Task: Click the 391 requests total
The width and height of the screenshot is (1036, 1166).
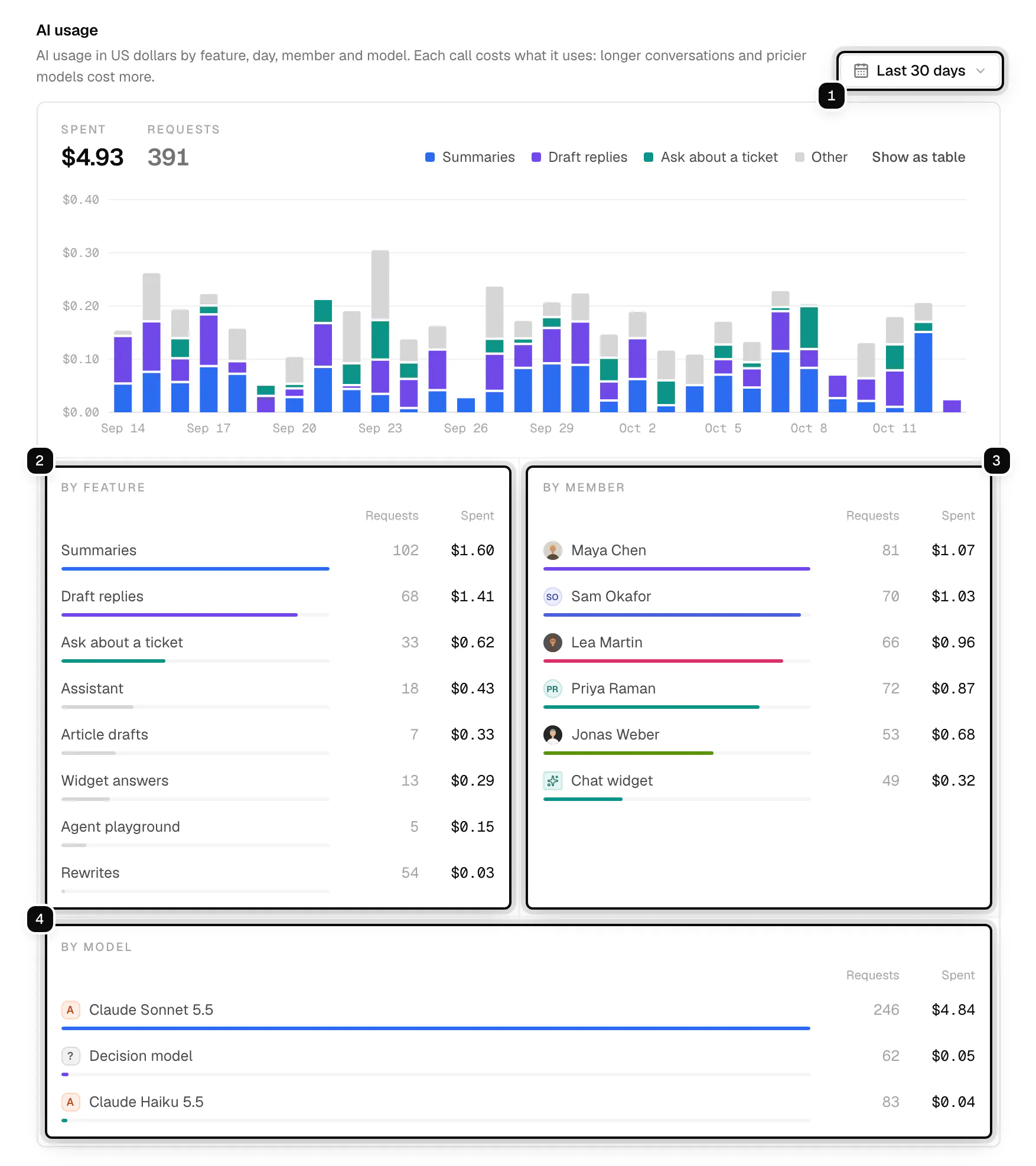Action: [168, 157]
